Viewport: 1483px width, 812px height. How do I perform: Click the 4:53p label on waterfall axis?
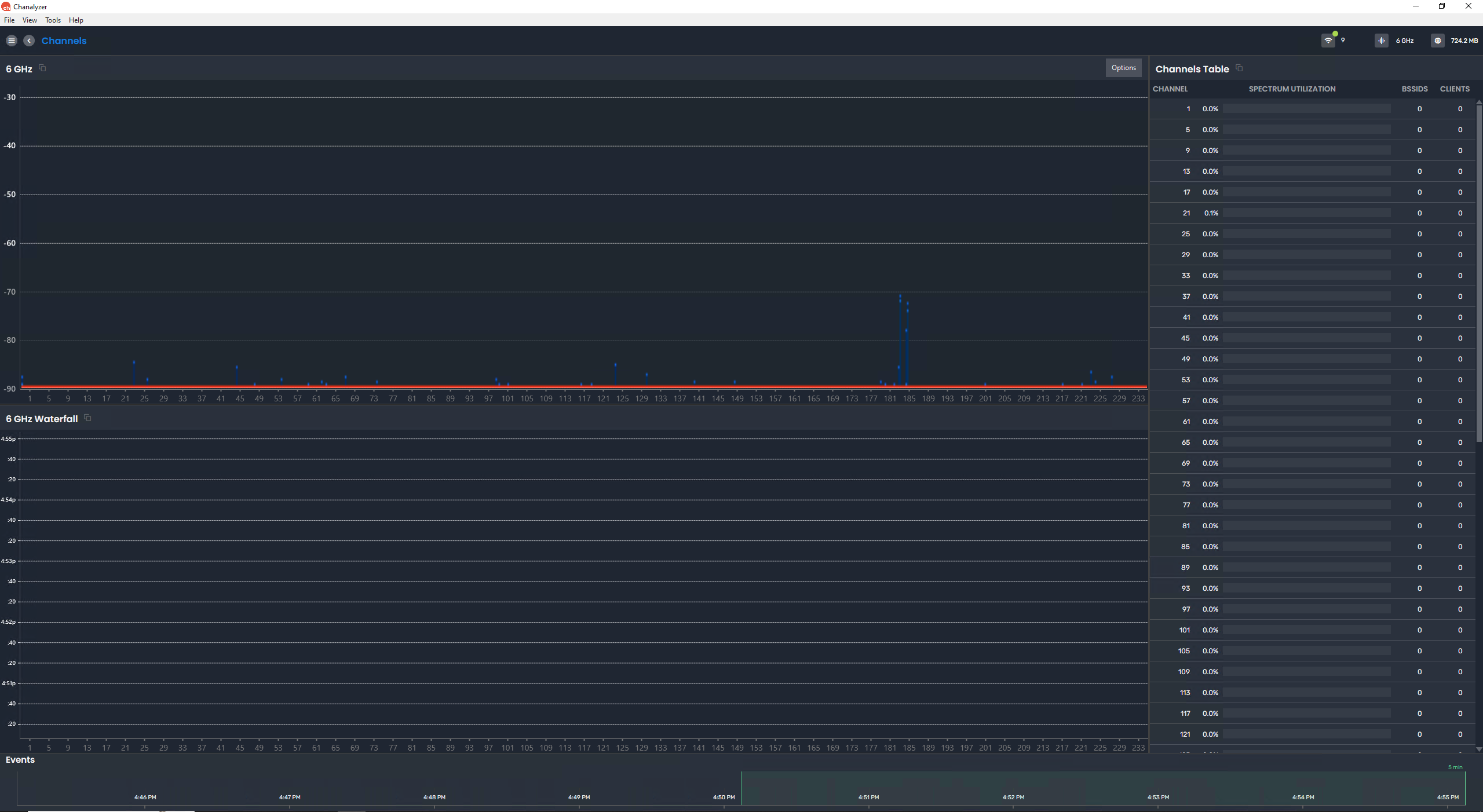coord(8,561)
